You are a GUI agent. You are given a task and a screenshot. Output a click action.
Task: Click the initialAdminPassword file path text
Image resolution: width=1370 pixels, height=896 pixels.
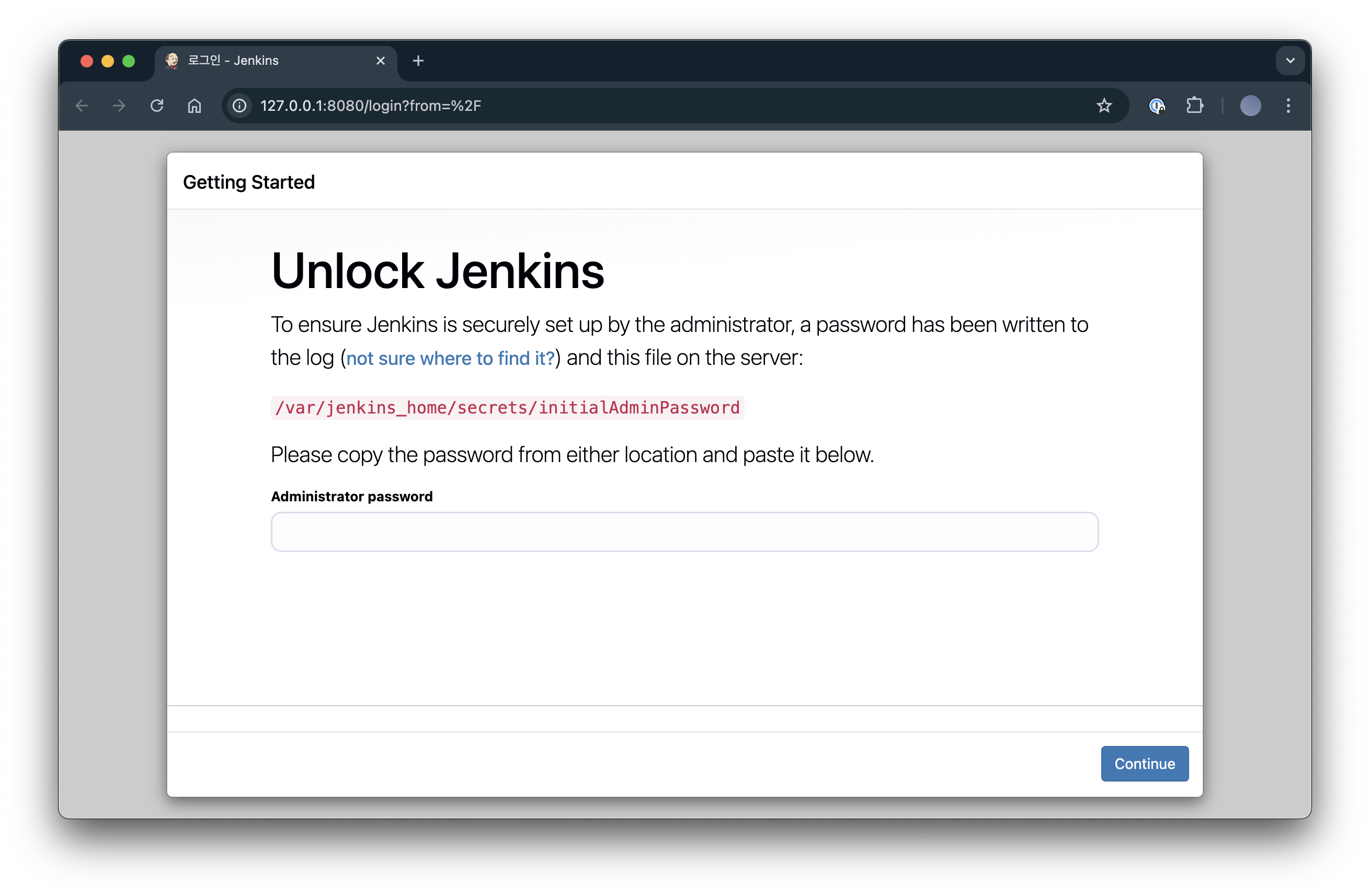coord(507,407)
